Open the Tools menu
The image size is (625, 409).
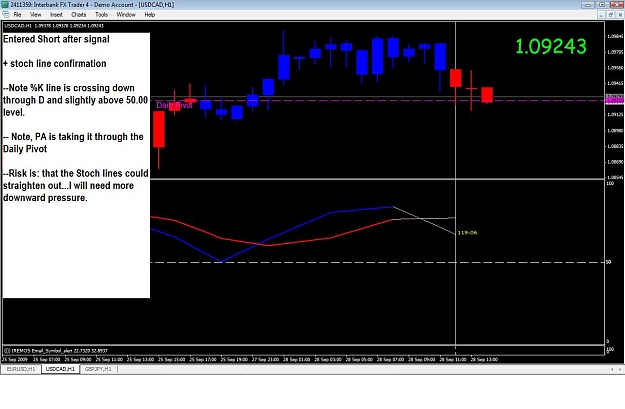(101, 15)
